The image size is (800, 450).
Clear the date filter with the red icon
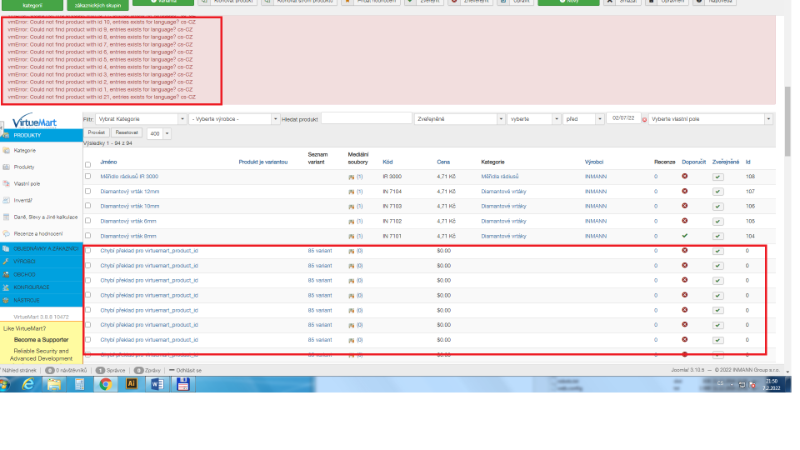coord(644,119)
